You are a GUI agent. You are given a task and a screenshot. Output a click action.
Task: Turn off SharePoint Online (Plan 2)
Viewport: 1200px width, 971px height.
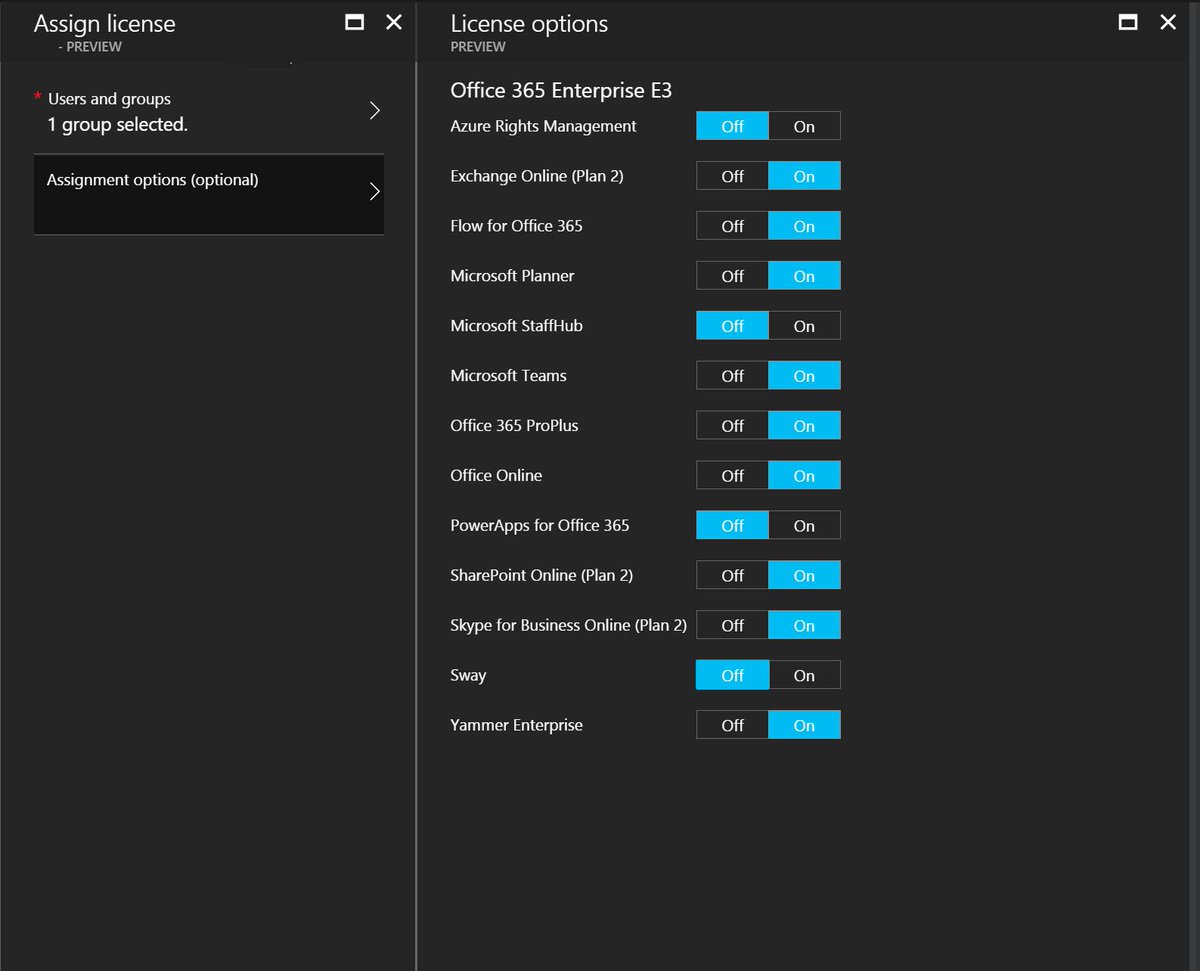coord(732,576)
